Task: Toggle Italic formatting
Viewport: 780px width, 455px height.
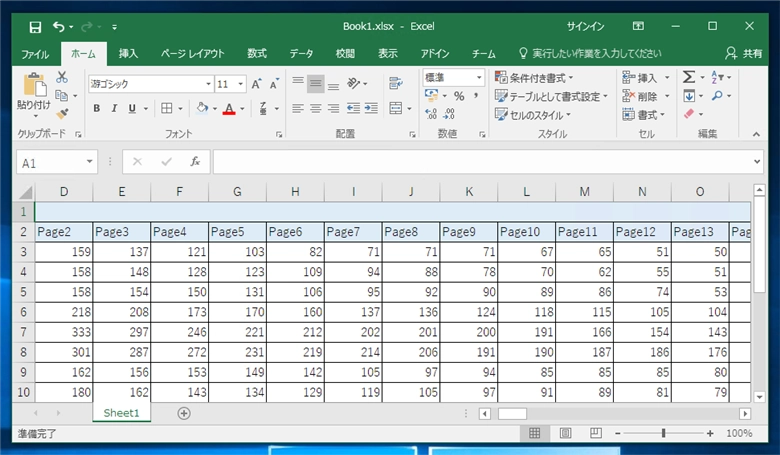Action: [114, 108]
